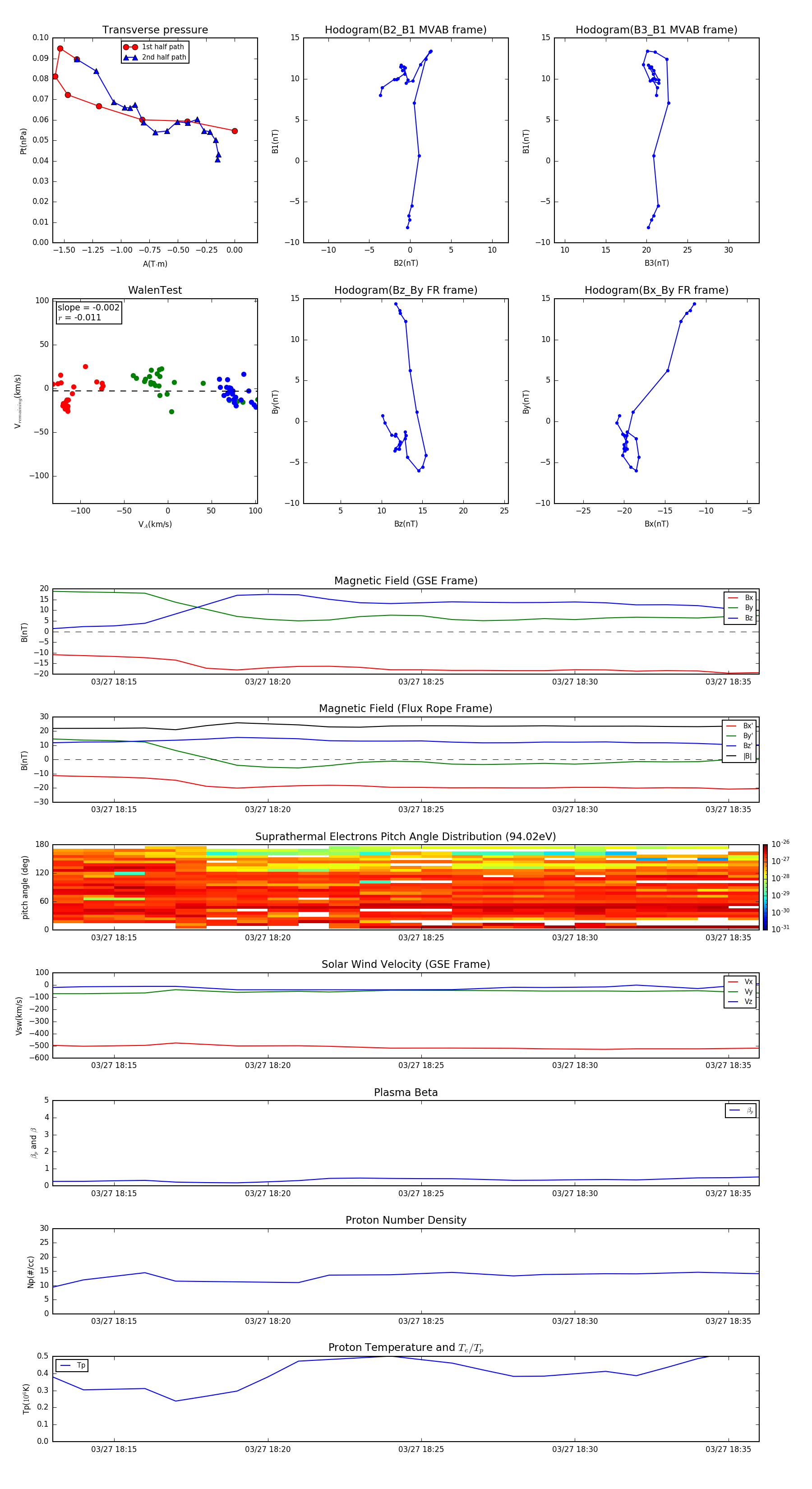Select Bx entry in GSE magnetic field legend
812x1489 pixels.
[x=740, y=598]
